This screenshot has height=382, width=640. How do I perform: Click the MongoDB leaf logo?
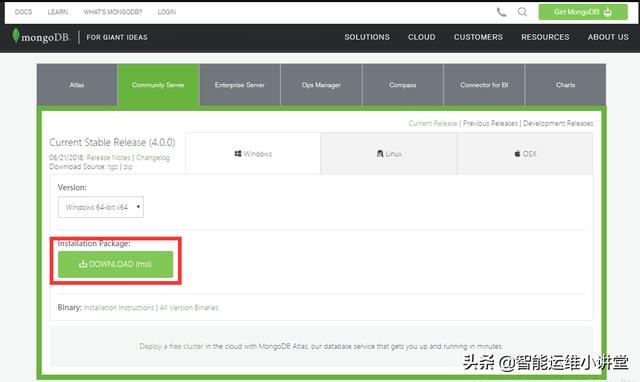point(16,36)
